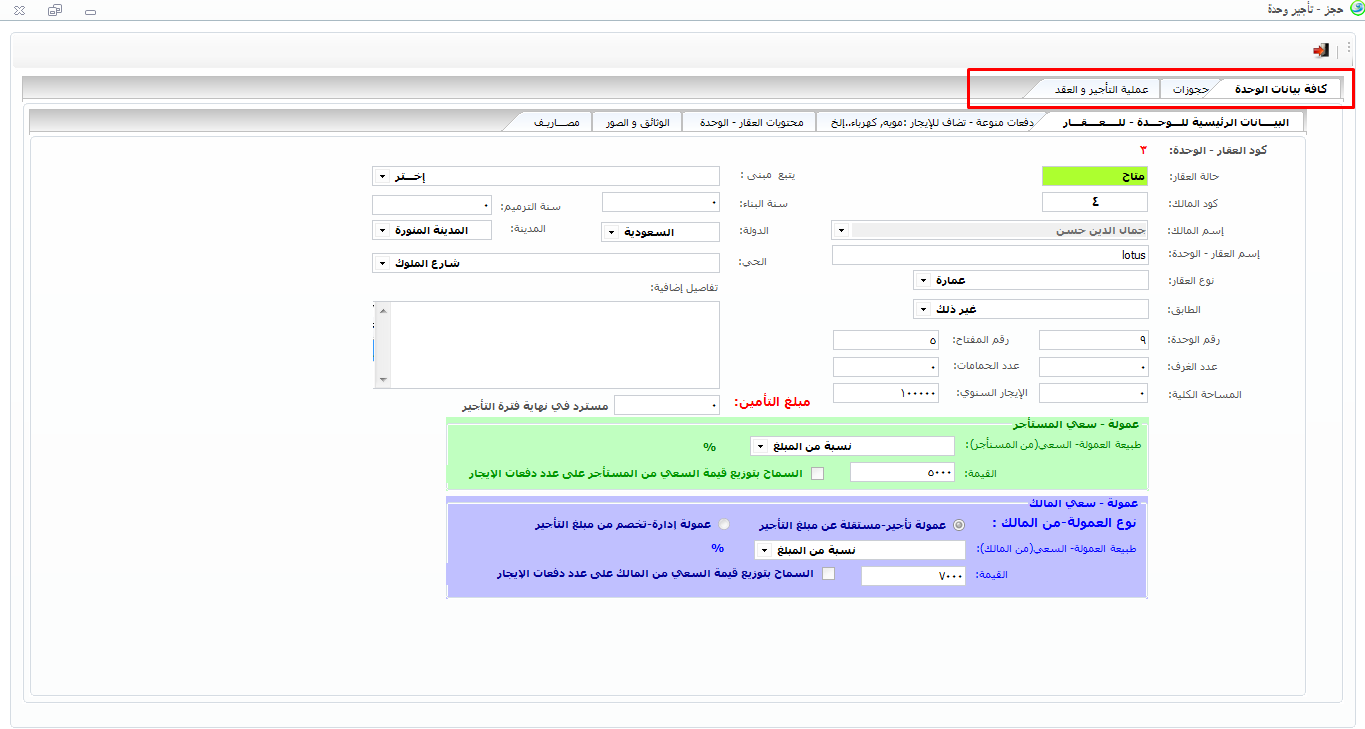The width and height of the screenshot is (1365, 729).
Task: Enable distributing owner commission over rent payments
Action: tap(828, 574)
